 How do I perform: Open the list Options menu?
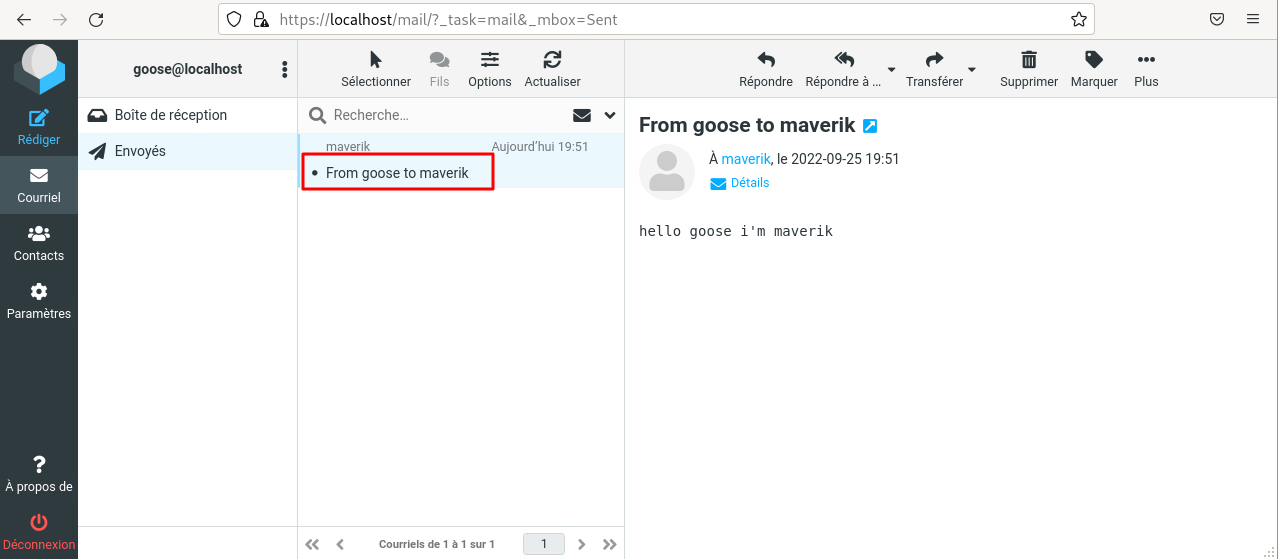489,61
